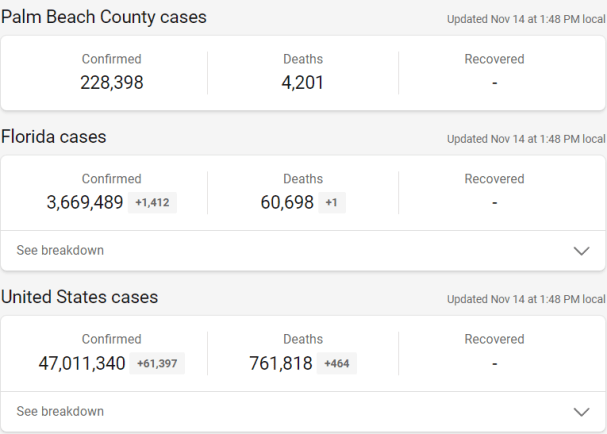Open United States' See breakdown text
Image resolution: width=607 pixels, height=434 pixels.
pyautogui.click(x=60, y=411)
